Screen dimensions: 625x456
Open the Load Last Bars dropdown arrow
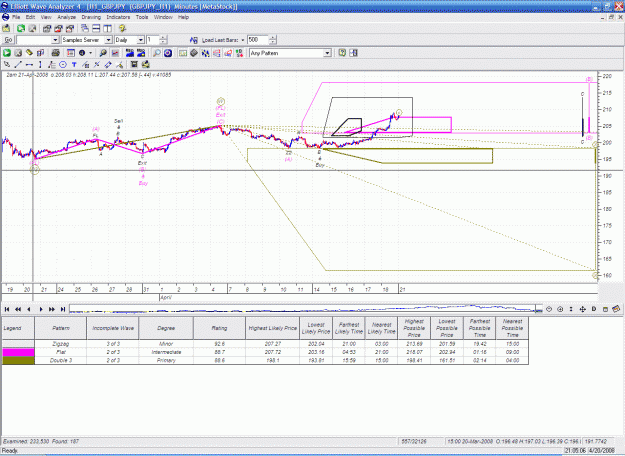(243, 40)
